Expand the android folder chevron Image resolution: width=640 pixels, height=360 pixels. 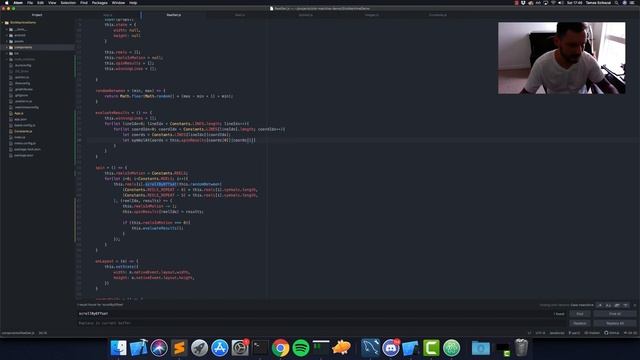[x=7, y=35]
